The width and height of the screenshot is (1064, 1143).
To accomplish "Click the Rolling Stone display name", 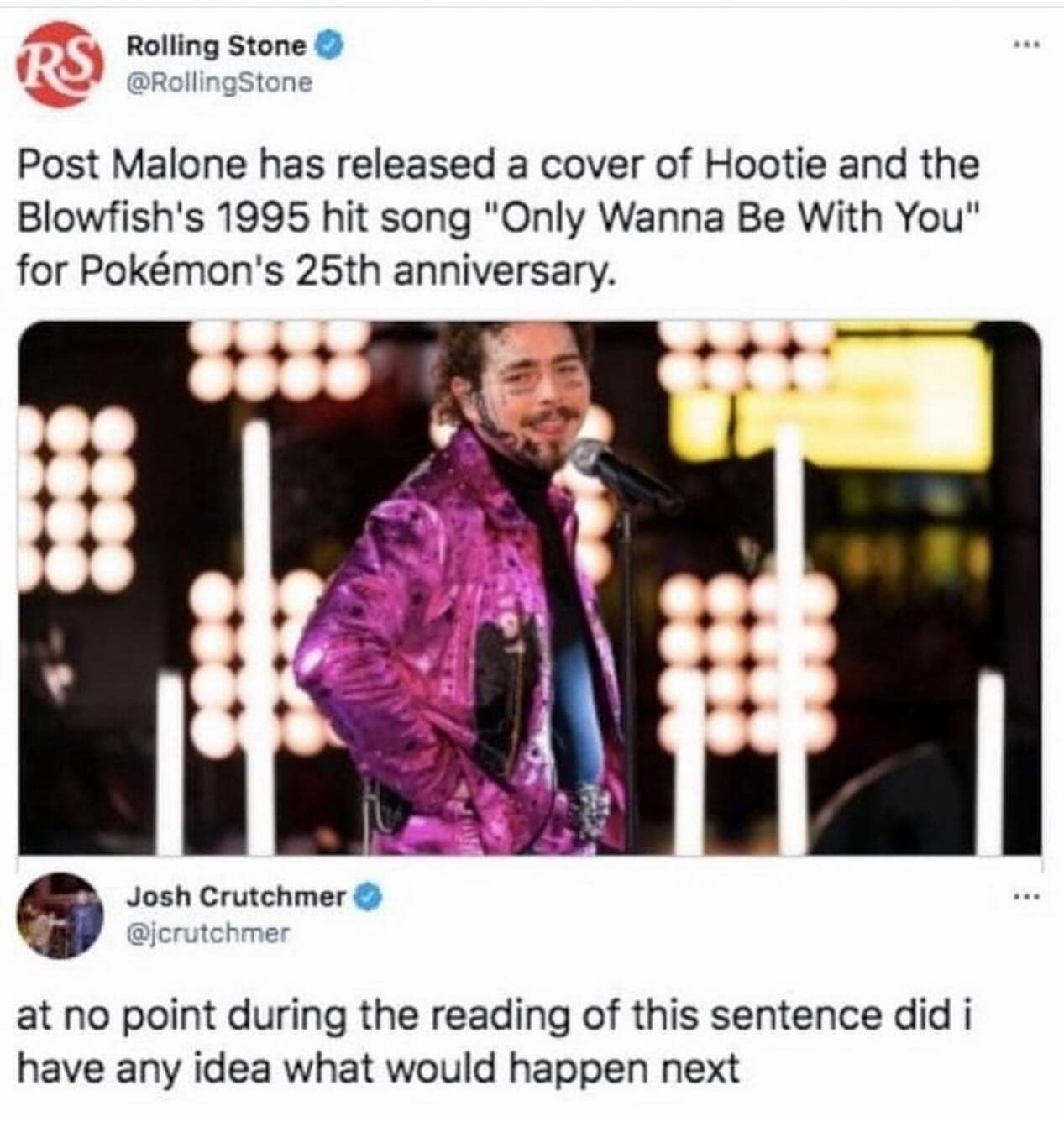I will click(x=217, y=46).
